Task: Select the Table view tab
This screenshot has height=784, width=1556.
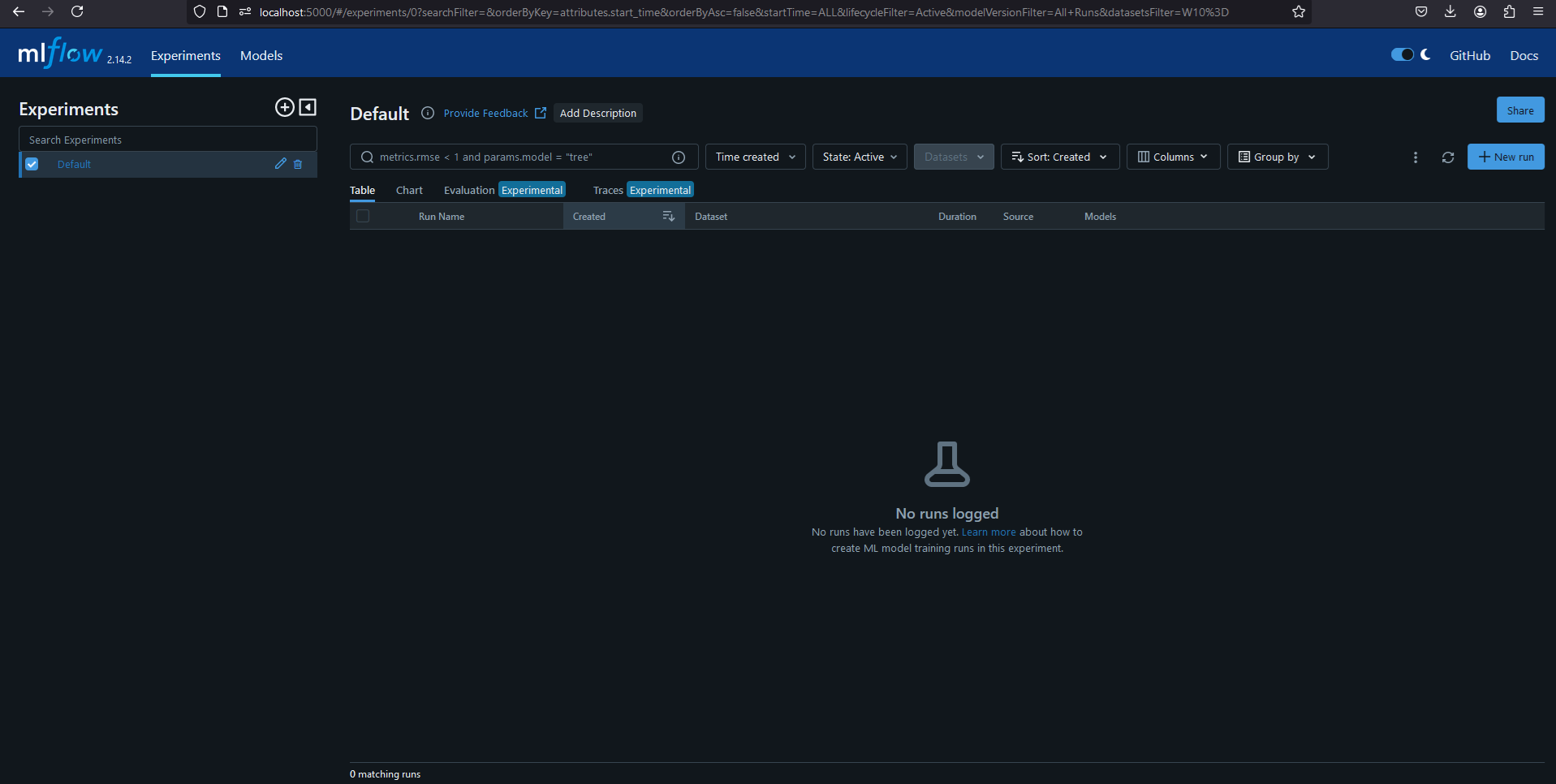Action: coord(362,190)
